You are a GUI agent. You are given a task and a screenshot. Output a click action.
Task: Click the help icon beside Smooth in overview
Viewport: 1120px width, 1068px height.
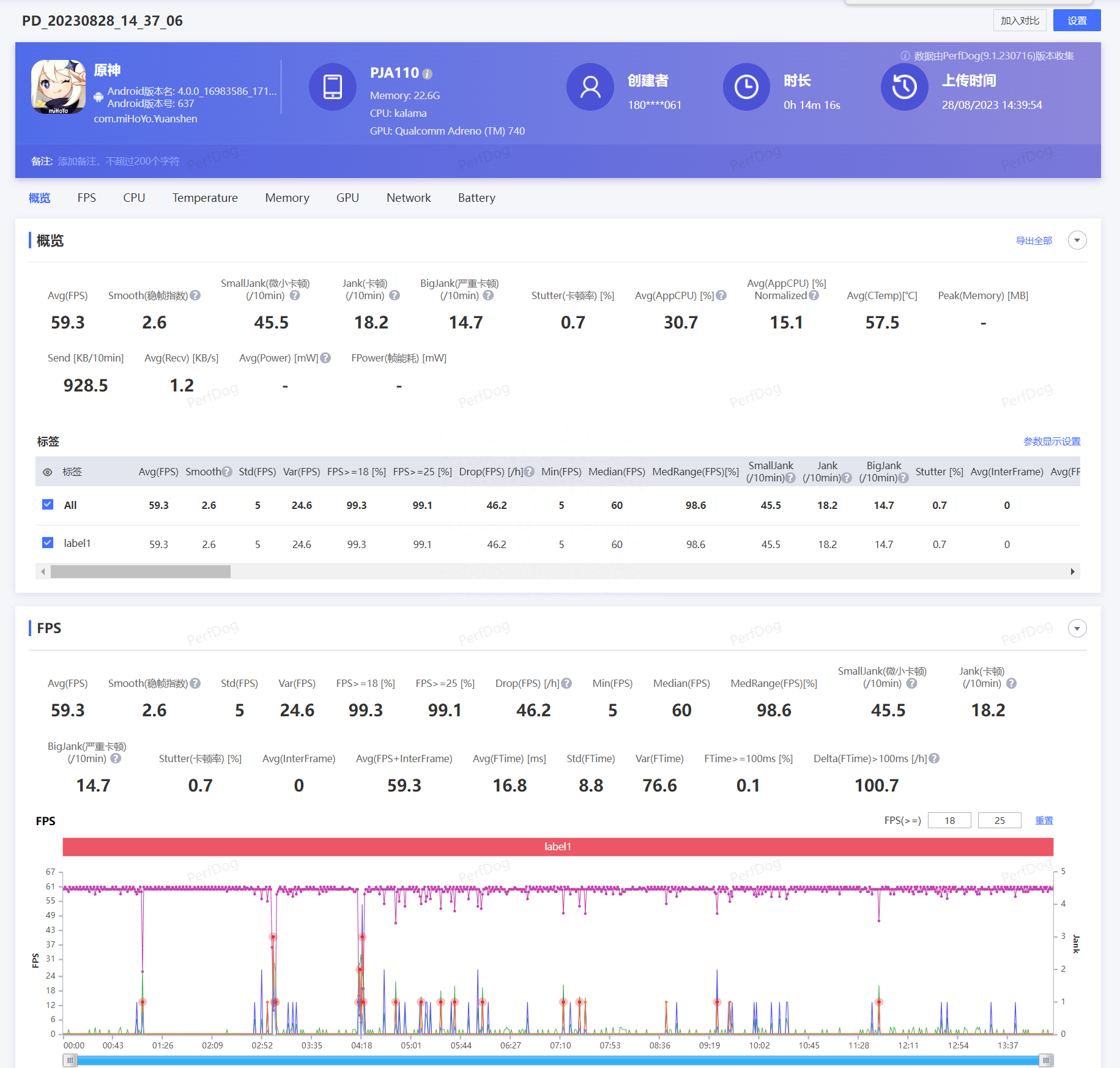pos(195,295)
